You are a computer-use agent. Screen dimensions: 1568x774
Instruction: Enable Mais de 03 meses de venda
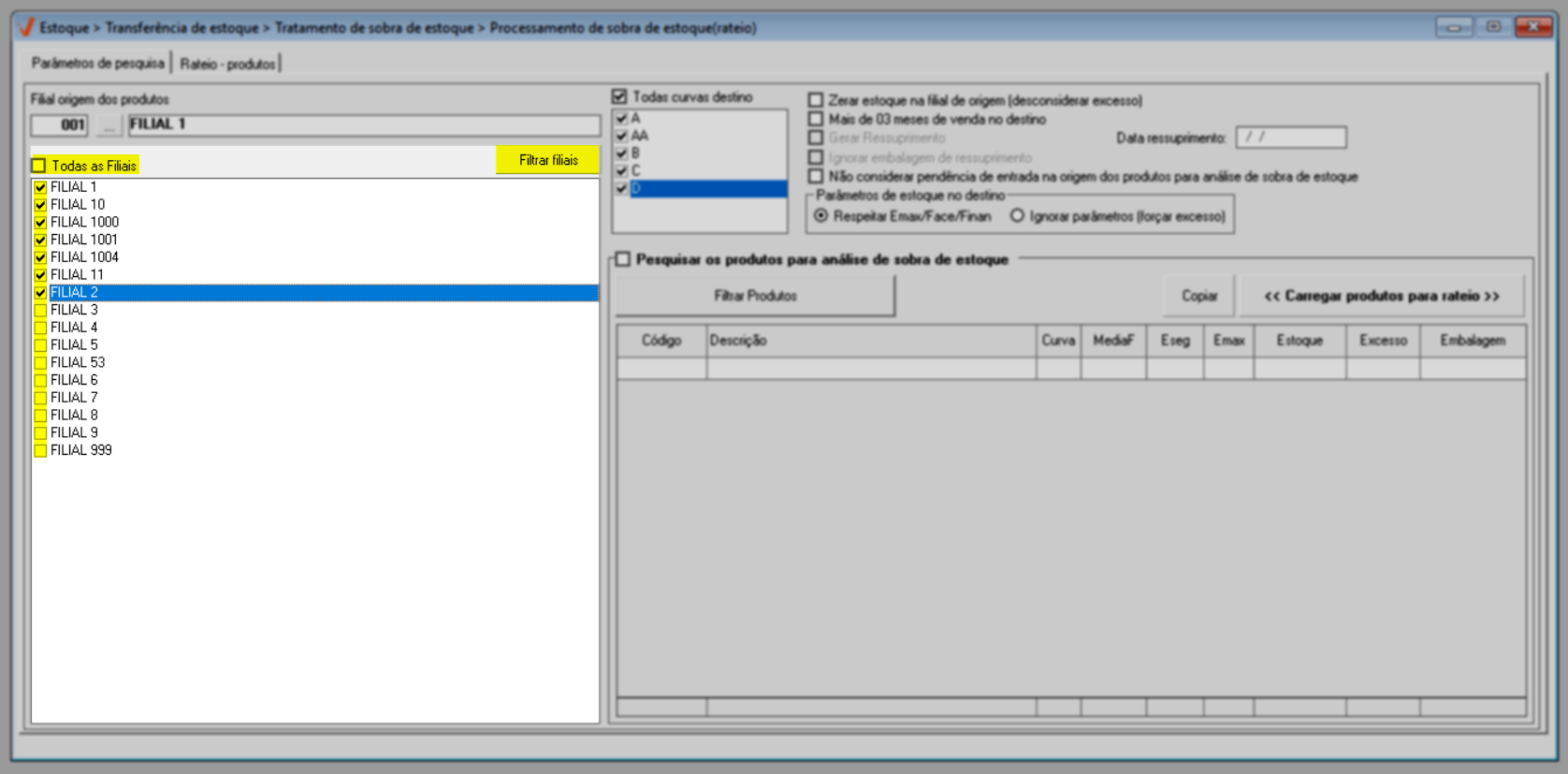point(816,119)
